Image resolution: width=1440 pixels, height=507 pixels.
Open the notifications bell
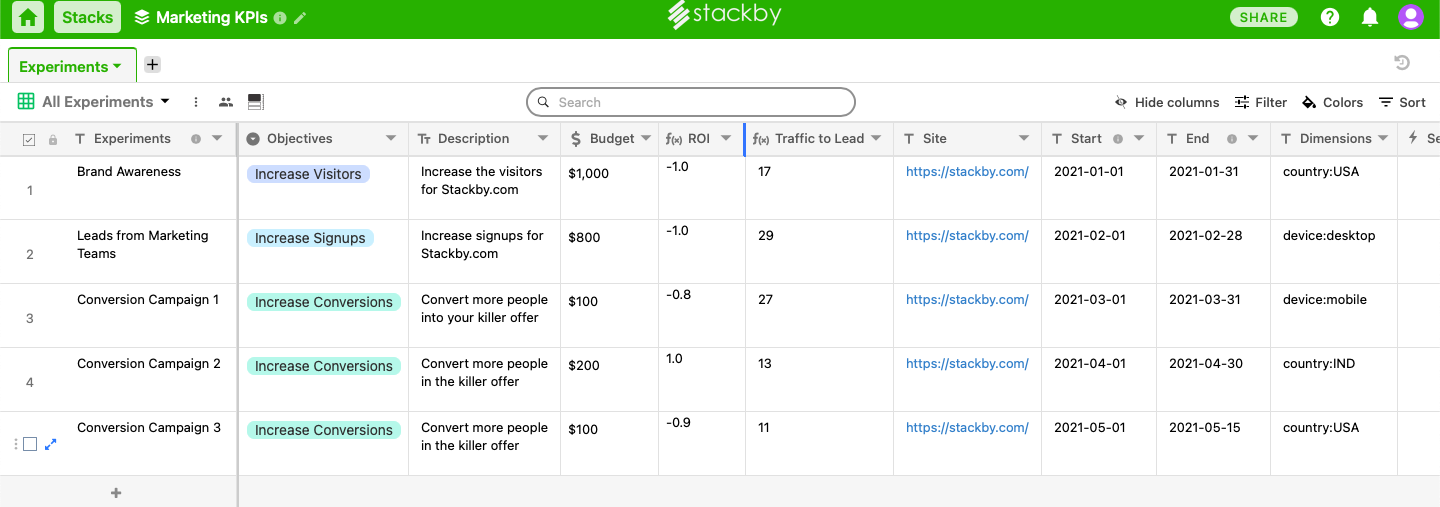pos(1370,17)
